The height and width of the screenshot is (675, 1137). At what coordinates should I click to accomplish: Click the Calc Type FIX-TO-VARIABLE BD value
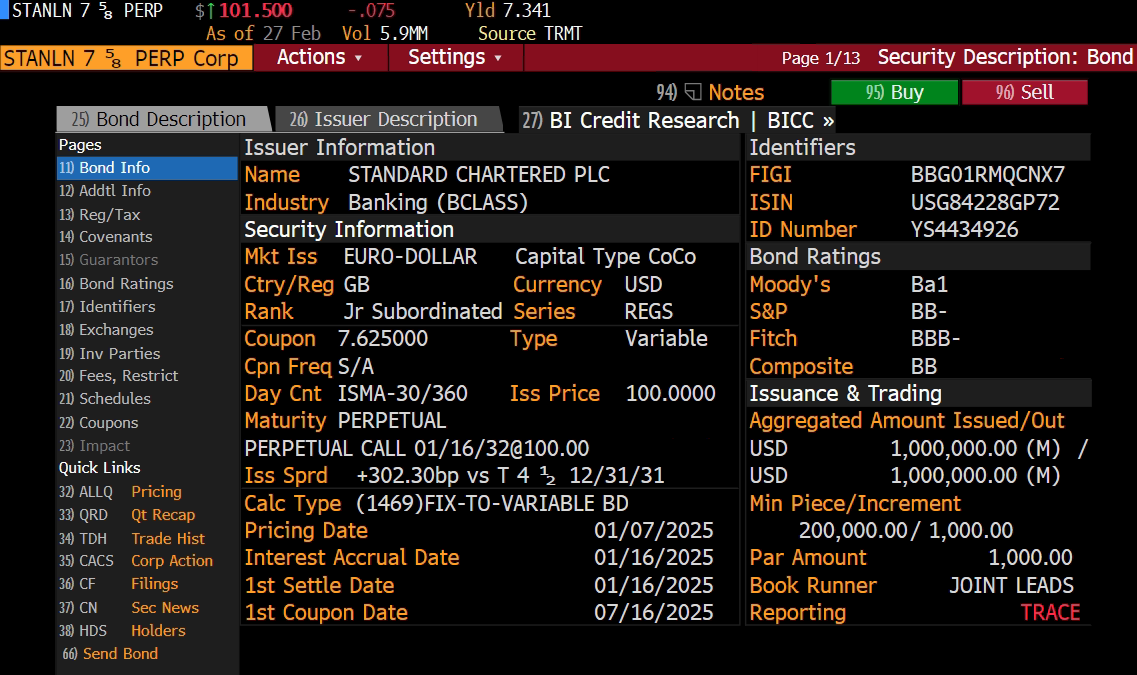click(492, 503)
